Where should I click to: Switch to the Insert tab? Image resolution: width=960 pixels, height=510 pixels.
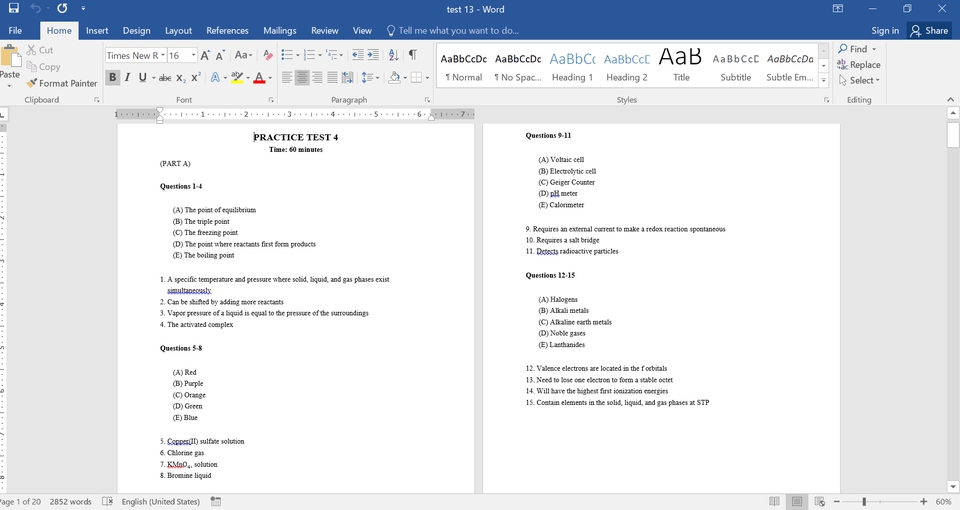[97, 31]
